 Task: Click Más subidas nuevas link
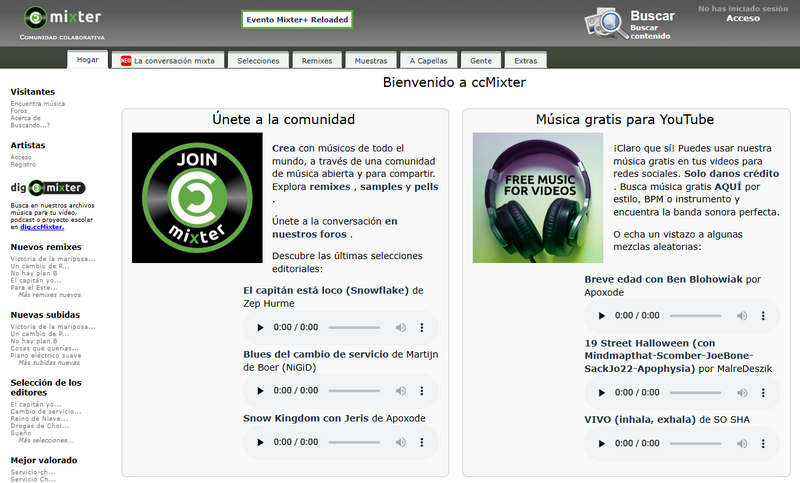[49, 363]
